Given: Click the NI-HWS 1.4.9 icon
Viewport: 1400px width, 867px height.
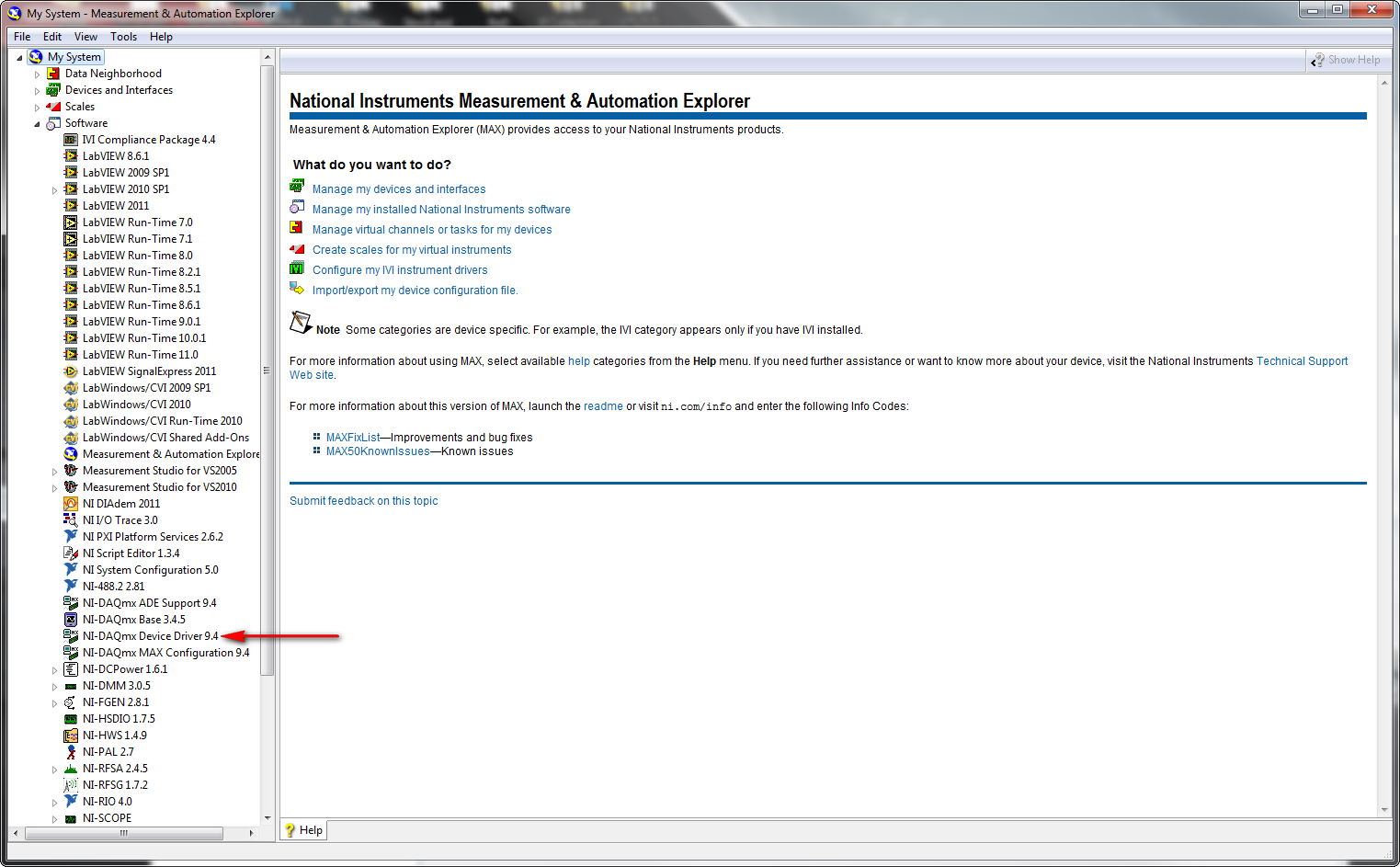Looking at the screenshot, I should [x=71, y=736].
